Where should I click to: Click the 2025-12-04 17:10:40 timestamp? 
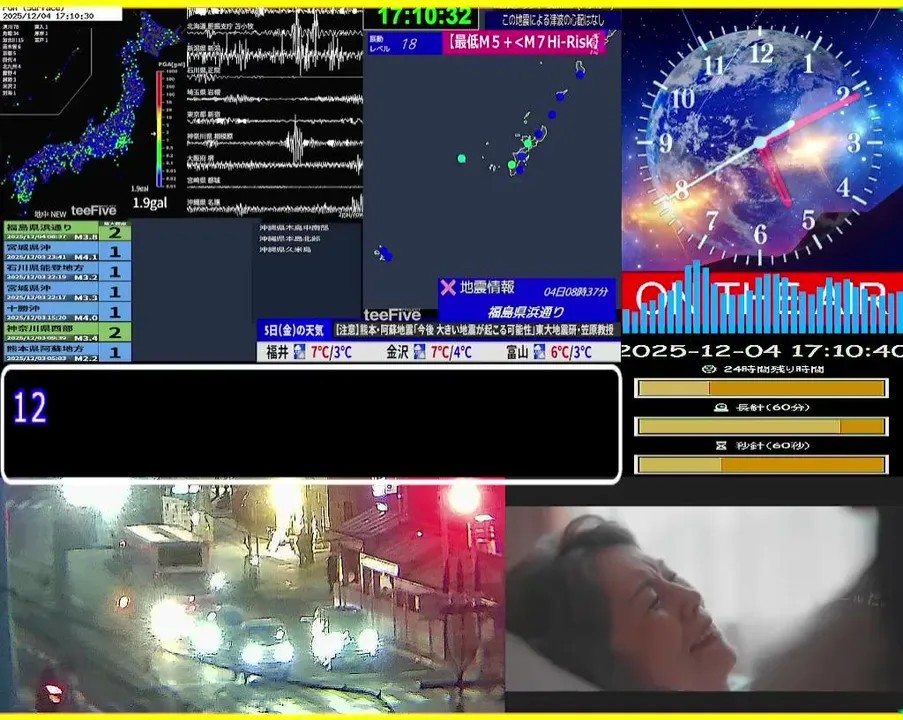pos(762,351)
